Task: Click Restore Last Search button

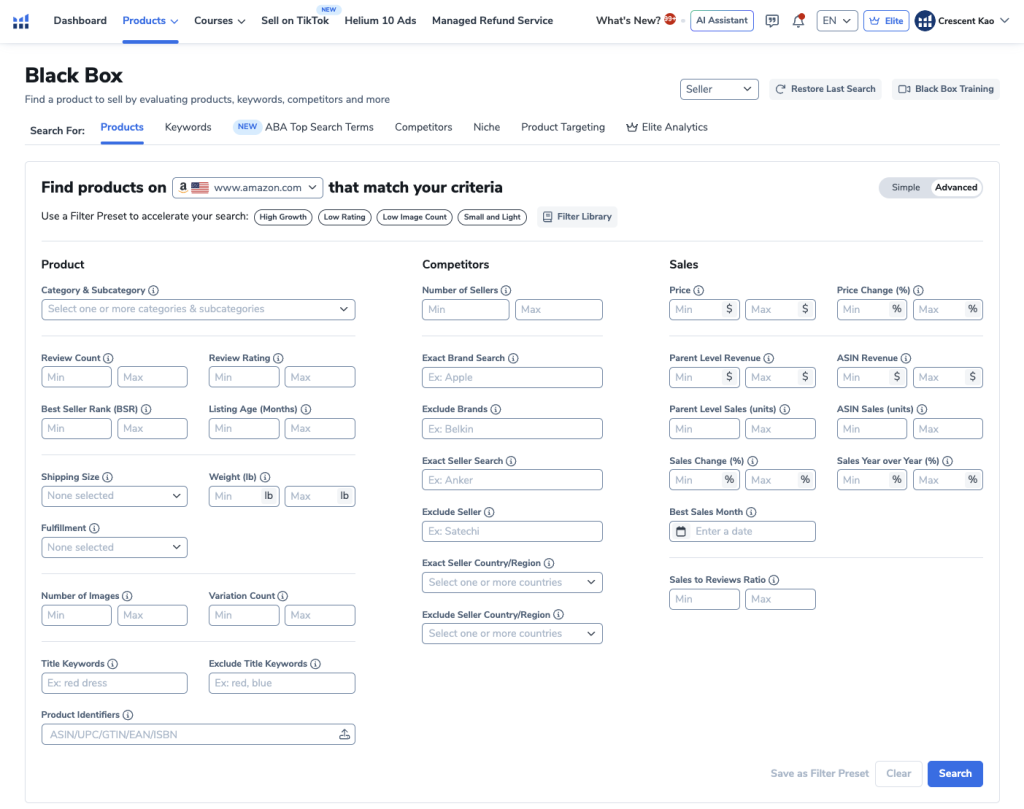Action: click(x=824, y=89)
